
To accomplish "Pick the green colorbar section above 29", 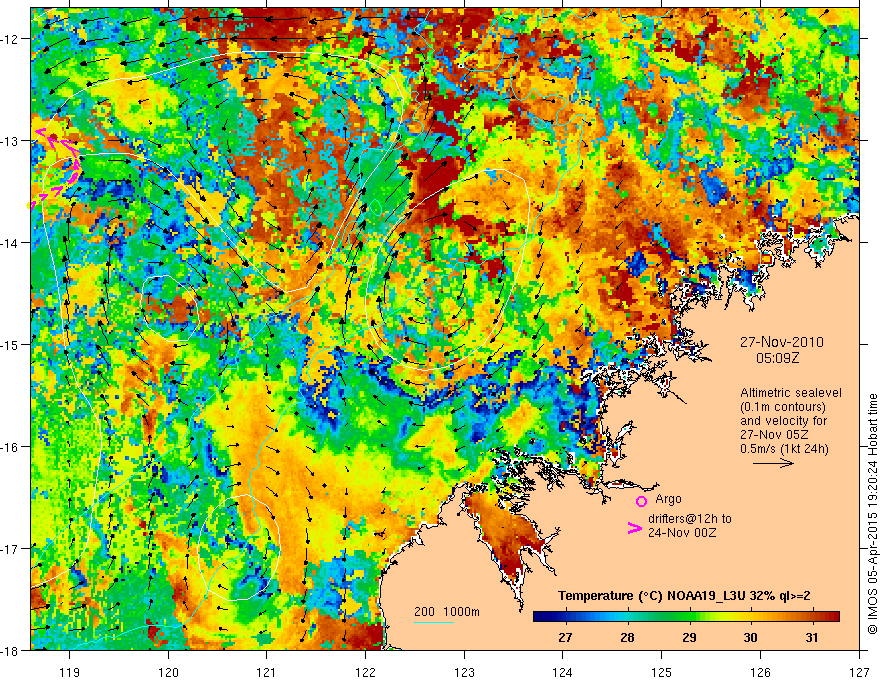I will click(689, 617).
